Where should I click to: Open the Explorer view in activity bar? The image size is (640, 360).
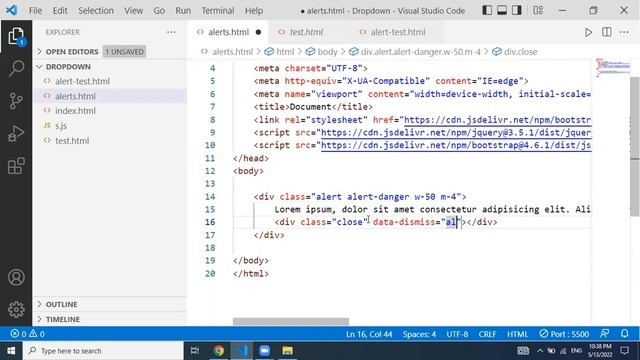[x=16, y=37]
